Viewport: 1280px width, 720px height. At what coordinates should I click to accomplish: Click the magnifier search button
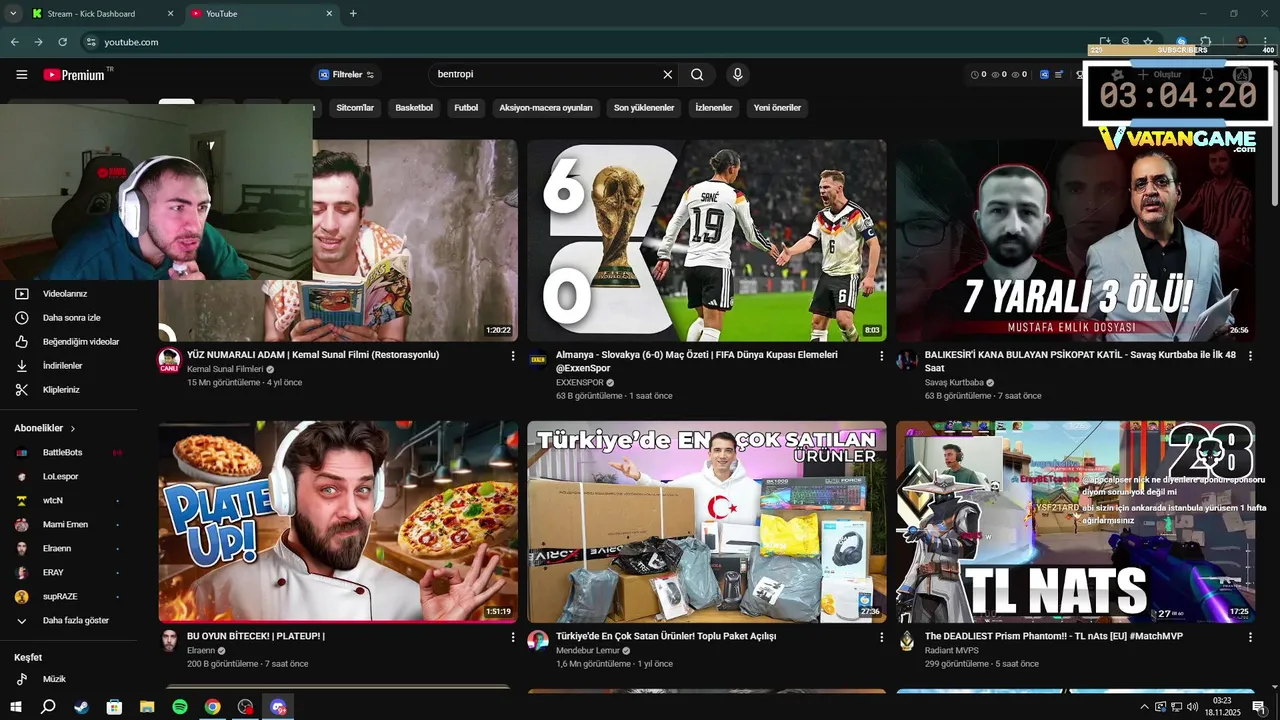point(697,75)
